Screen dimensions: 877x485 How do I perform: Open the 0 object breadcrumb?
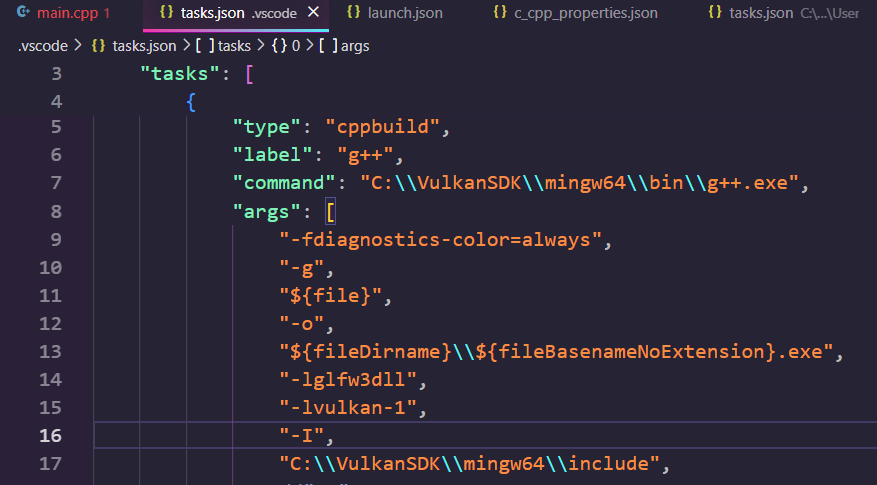point(296,46)
